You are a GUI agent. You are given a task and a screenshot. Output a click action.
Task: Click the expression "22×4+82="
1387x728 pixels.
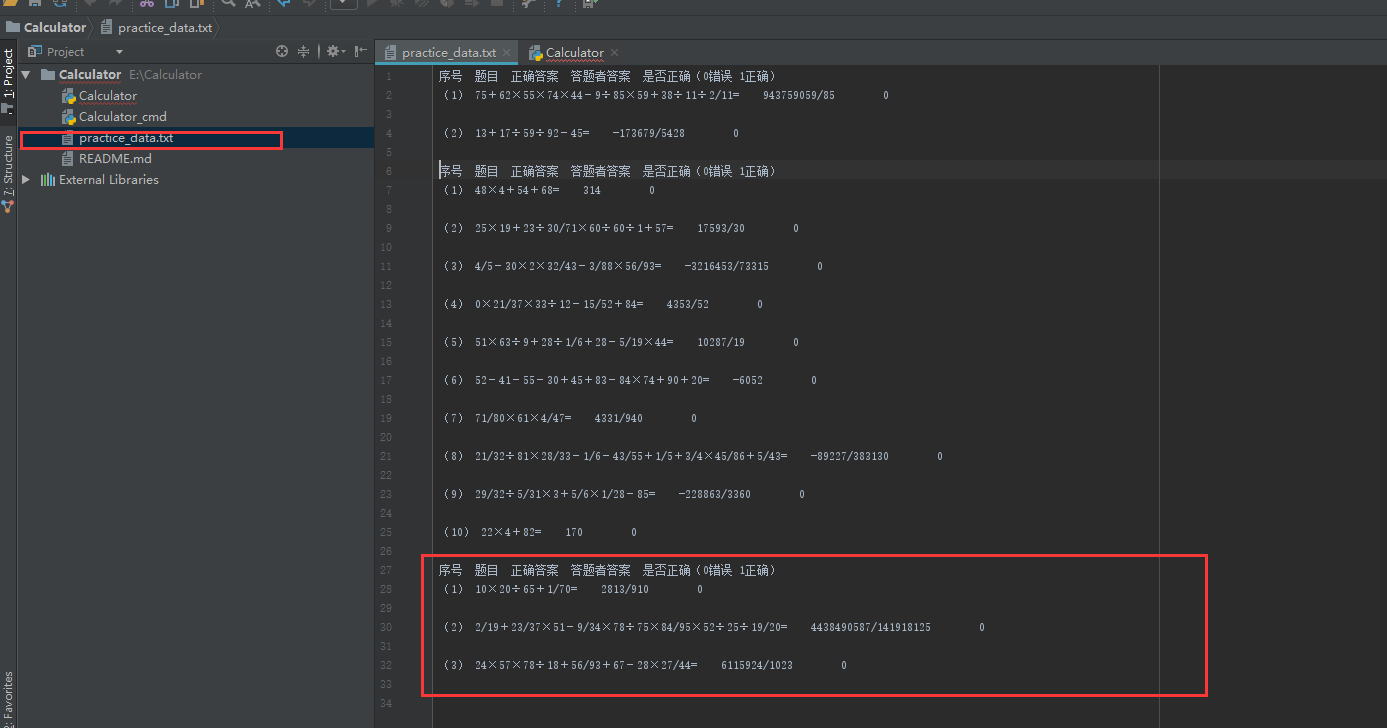511,532
